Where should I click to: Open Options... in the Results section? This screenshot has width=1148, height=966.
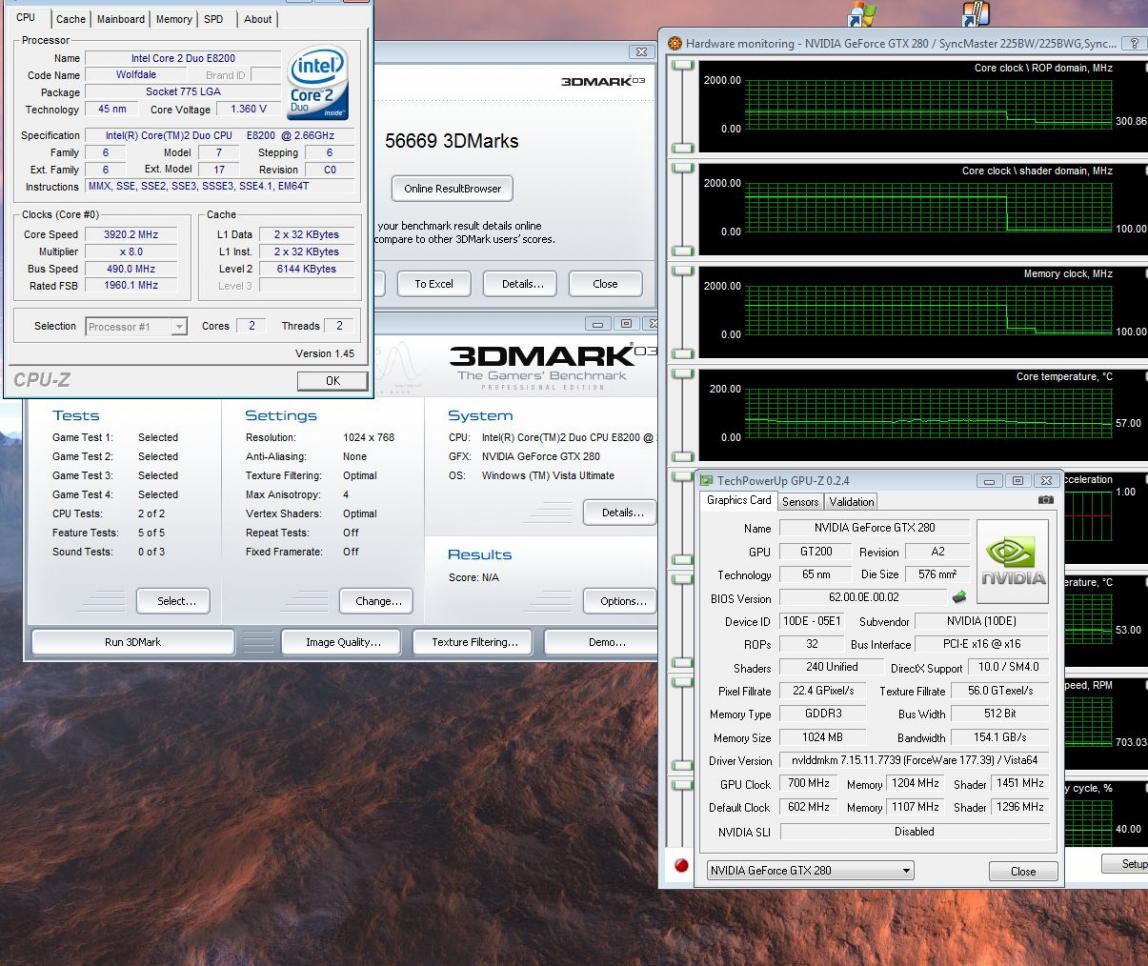point(619,601)
